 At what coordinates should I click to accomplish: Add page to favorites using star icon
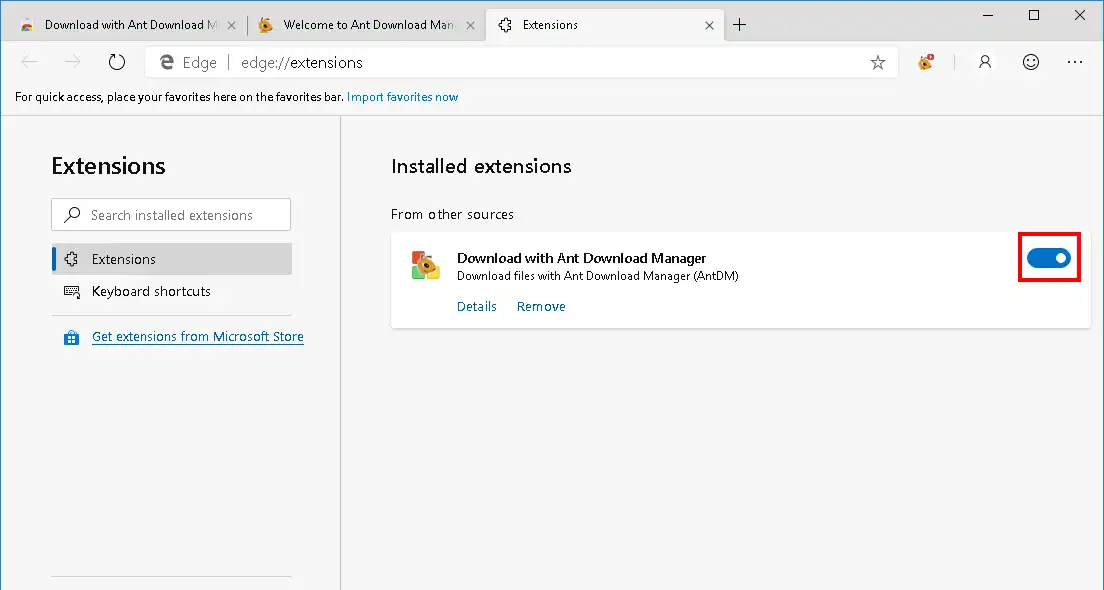pyautogui.click(x=877, y=63)
